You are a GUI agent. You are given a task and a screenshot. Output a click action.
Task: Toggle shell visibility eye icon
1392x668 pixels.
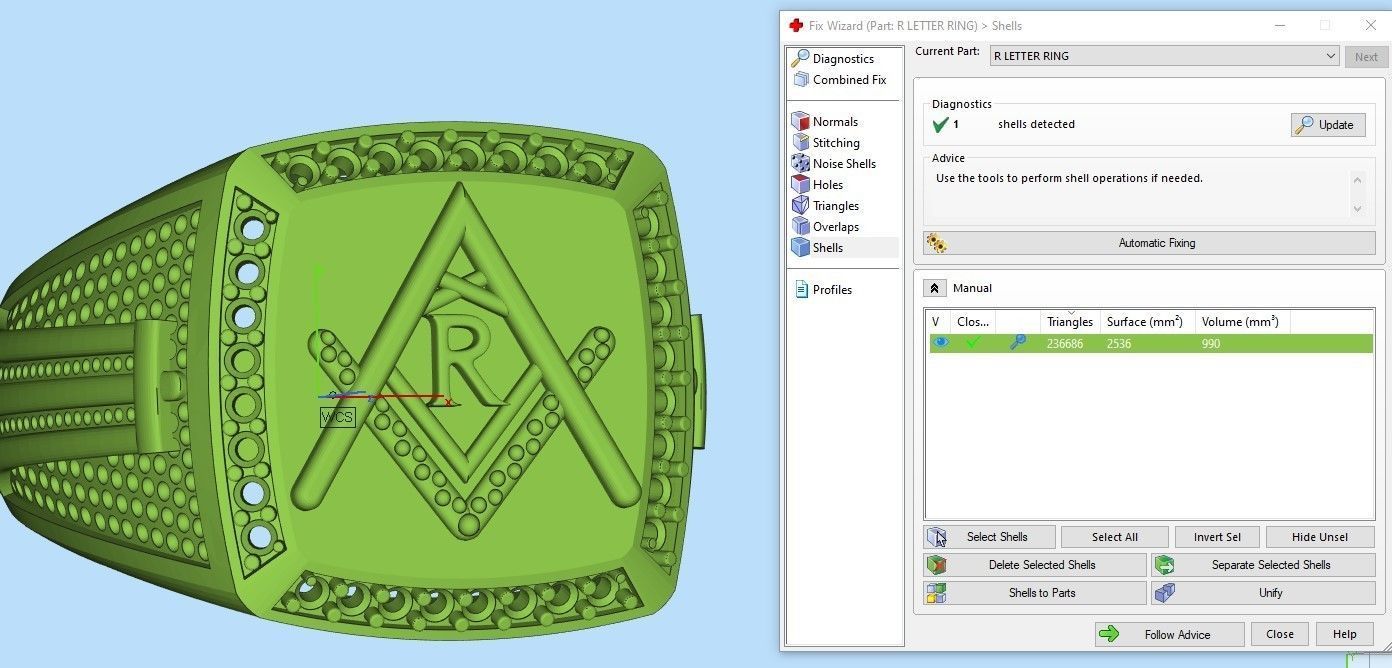pos(940,343)
